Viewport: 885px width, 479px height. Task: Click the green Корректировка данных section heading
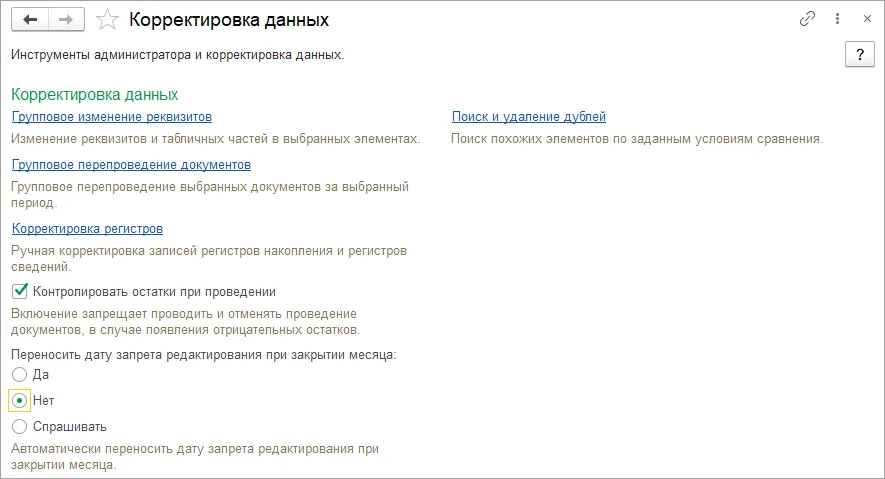(x=95, y=94)
